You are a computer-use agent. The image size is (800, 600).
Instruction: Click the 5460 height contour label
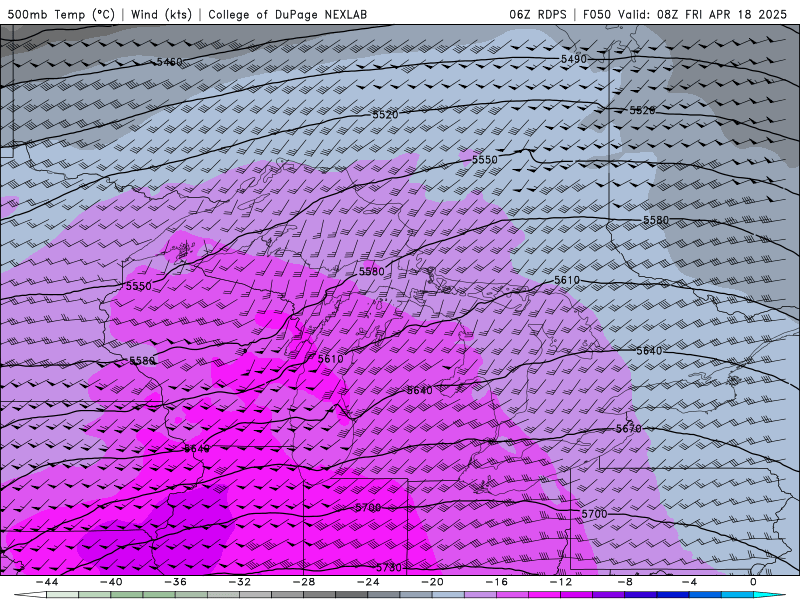(169, 62)
